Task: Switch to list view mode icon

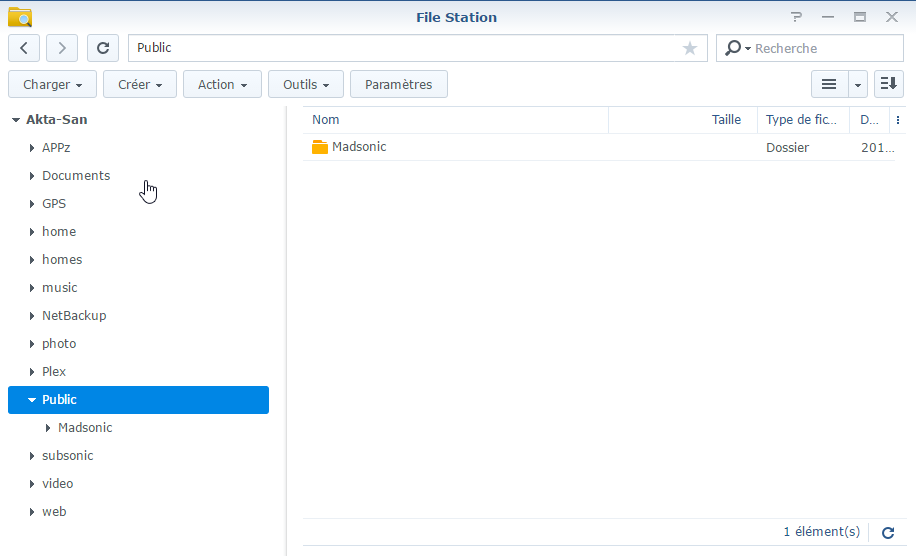Action: point(829,85)
